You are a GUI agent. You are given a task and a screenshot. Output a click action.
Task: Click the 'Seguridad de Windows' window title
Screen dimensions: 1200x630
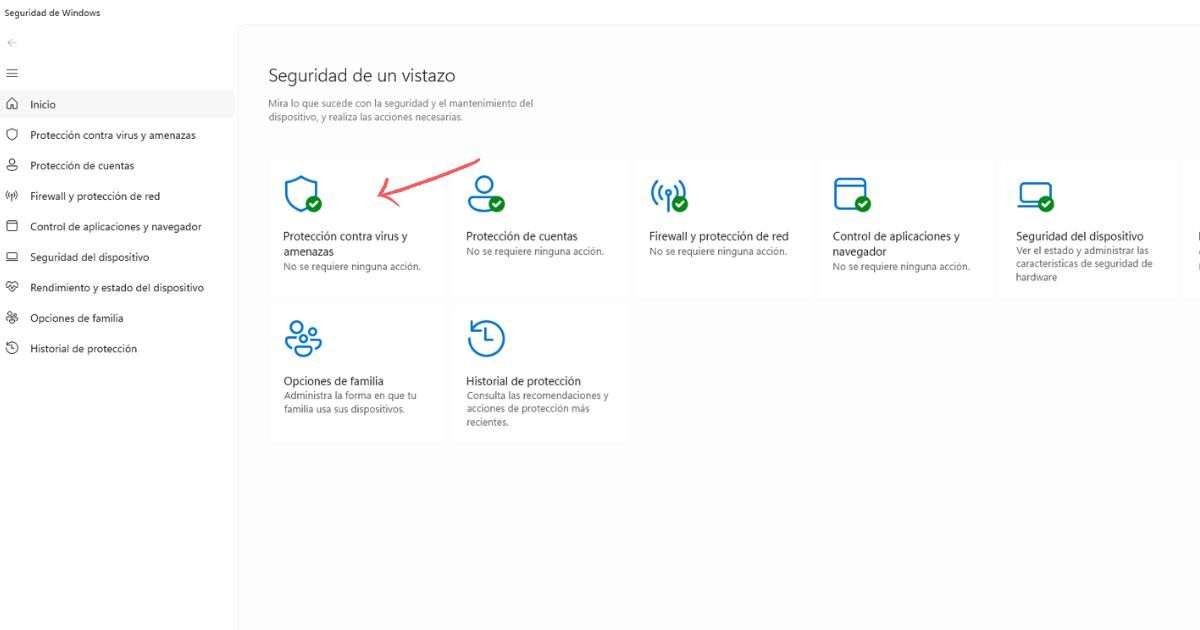point(52,13)
